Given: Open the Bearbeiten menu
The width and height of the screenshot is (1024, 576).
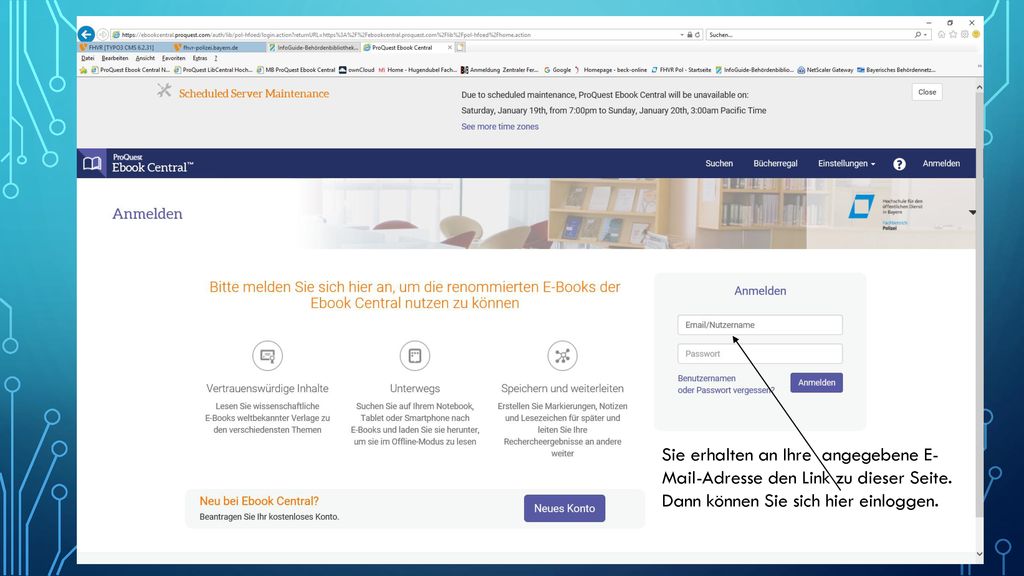Looking at the screenshot, I should point(115,58).
